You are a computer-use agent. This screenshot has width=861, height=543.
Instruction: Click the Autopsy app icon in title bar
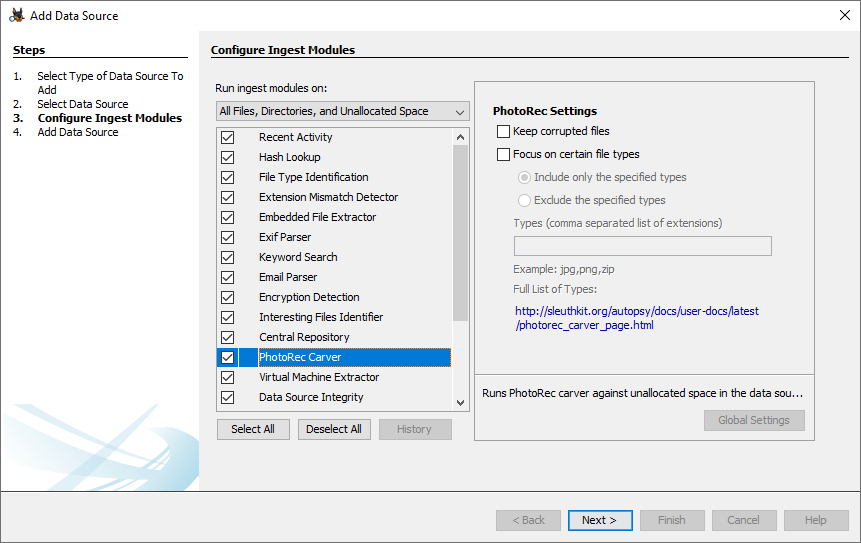coord(17,15)
